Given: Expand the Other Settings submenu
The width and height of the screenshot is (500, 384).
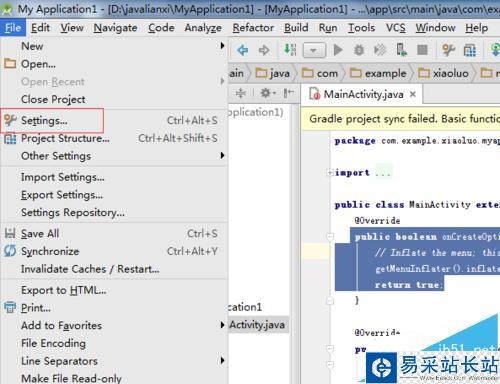Looking at the screenshot, I should pyautogui.click(x=114, y=156).
